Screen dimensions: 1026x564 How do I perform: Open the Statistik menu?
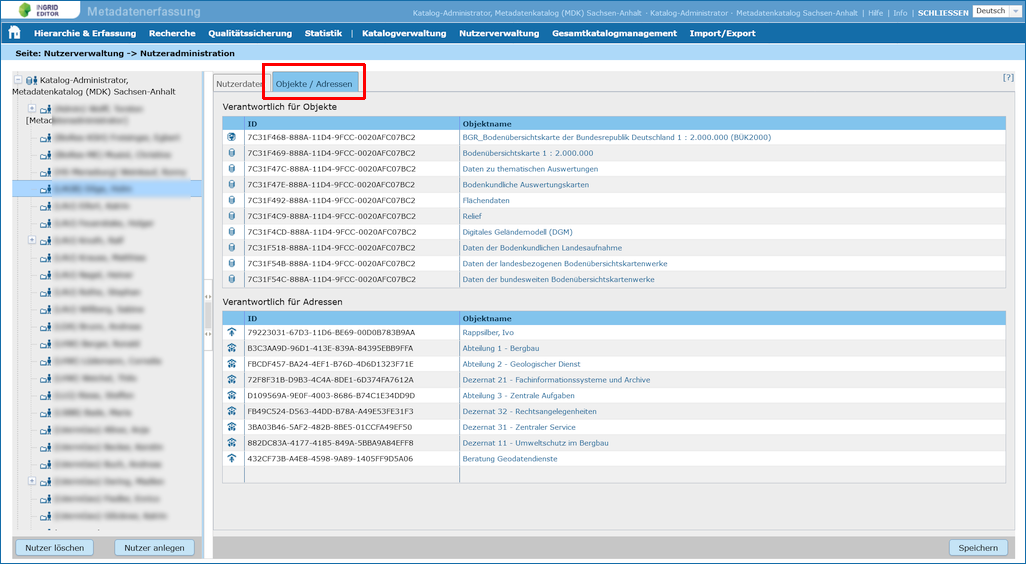click(323, 33)
